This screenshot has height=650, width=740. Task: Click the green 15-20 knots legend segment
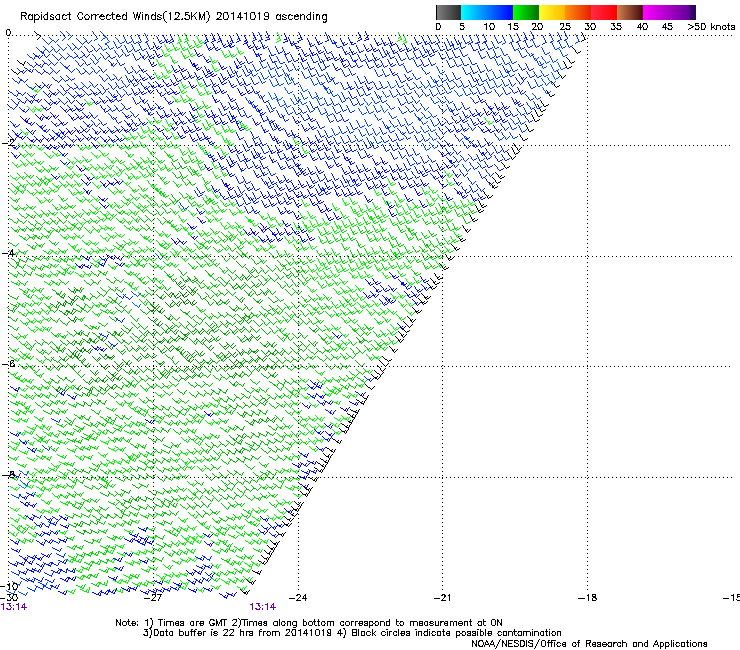526,12
